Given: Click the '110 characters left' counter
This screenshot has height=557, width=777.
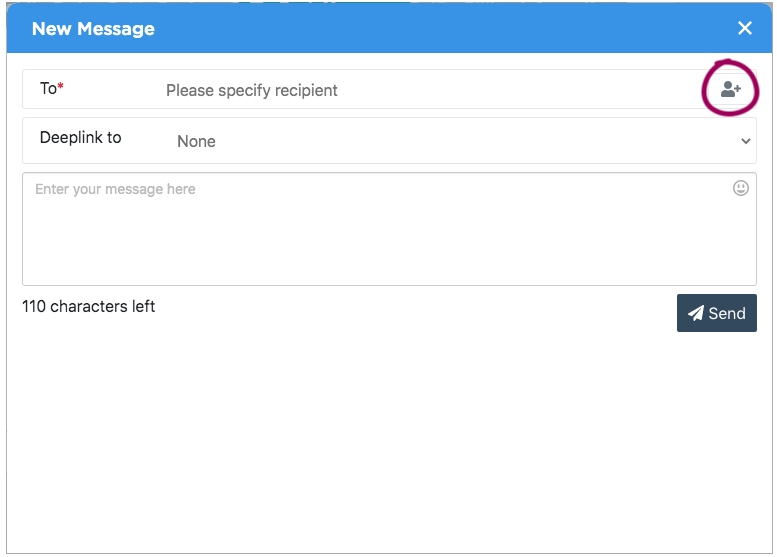Looking at the screenshot, I should point(88,306).
